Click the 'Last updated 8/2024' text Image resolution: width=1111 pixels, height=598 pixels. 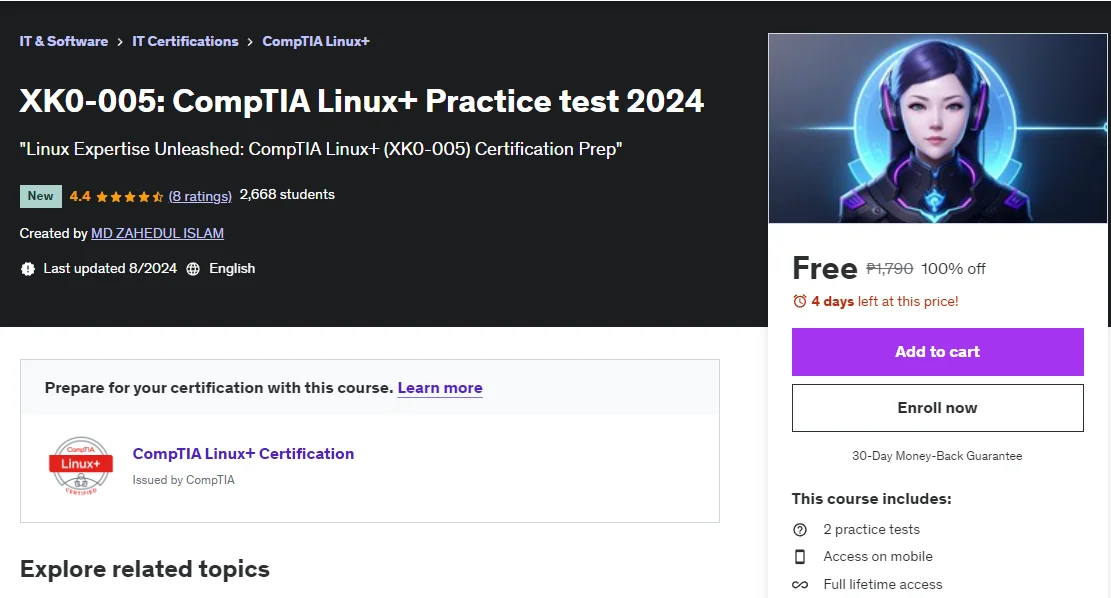[110, 268]
